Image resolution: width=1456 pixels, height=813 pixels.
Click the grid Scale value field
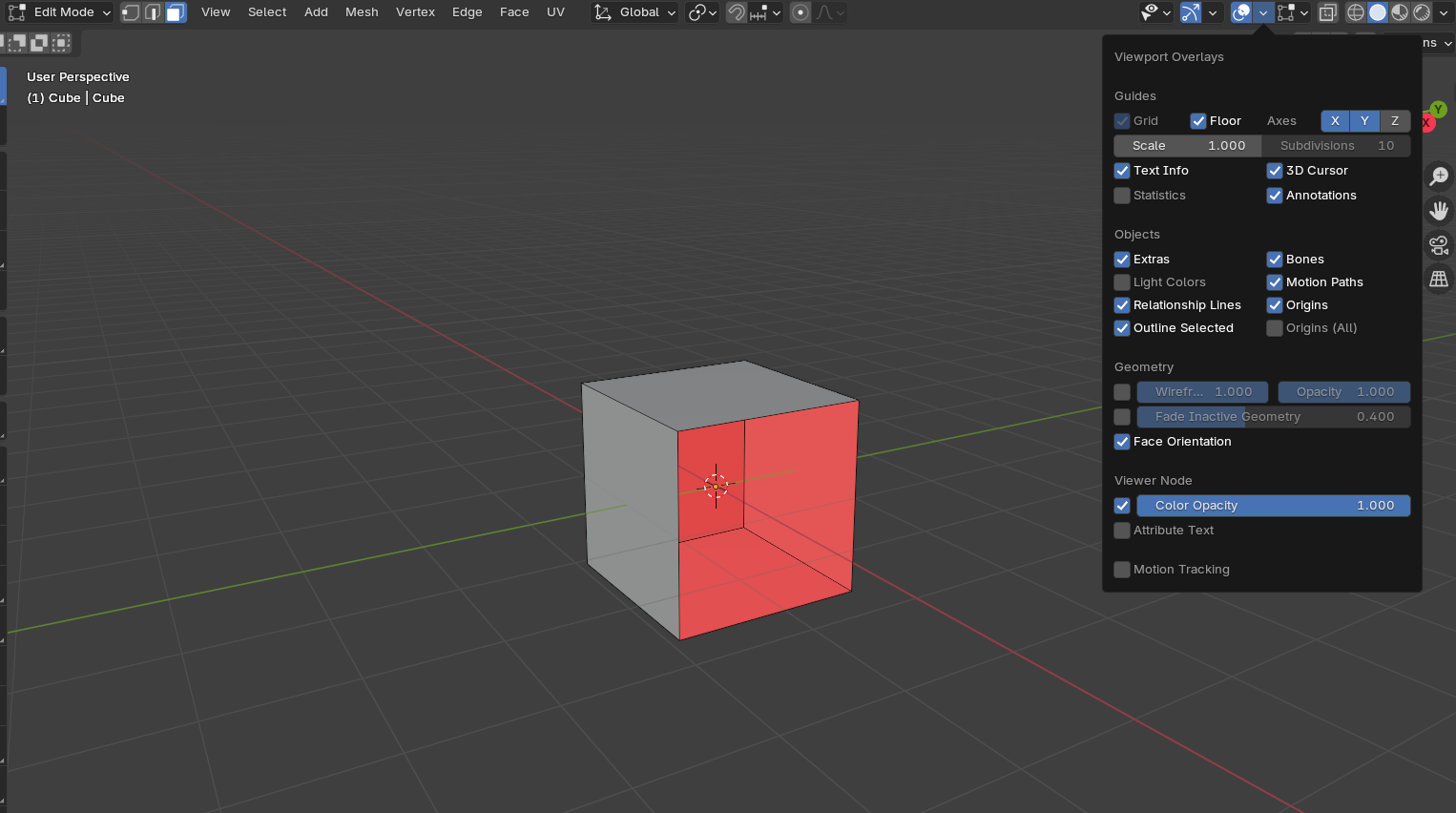click(x=1187, y=146)
